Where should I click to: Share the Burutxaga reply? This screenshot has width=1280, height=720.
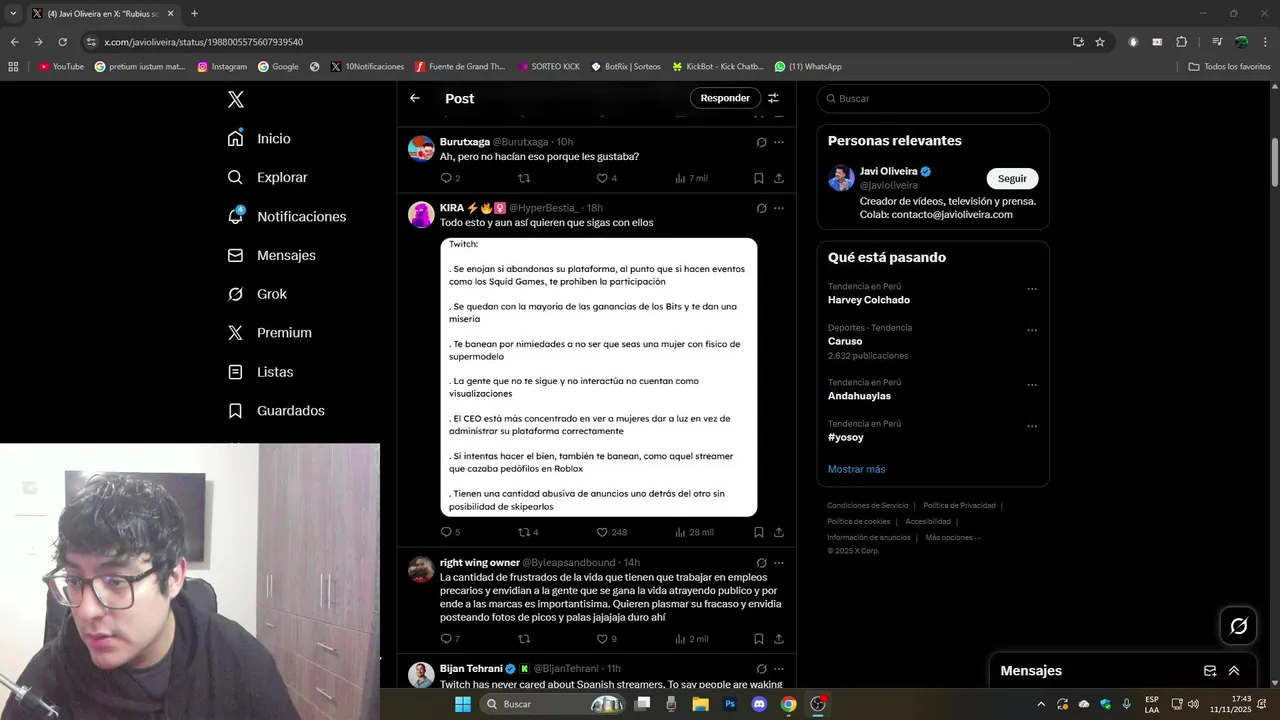pyautogui.click(x=779, y=178)
